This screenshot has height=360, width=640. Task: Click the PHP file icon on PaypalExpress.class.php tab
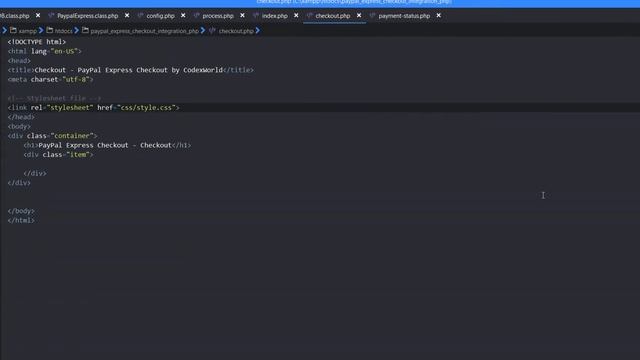[51, 16]
